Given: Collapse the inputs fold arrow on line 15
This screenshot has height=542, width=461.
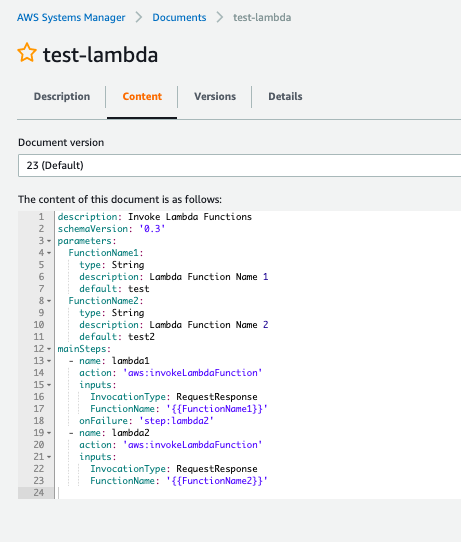Looking at the screenshot, I should [49, 385].
